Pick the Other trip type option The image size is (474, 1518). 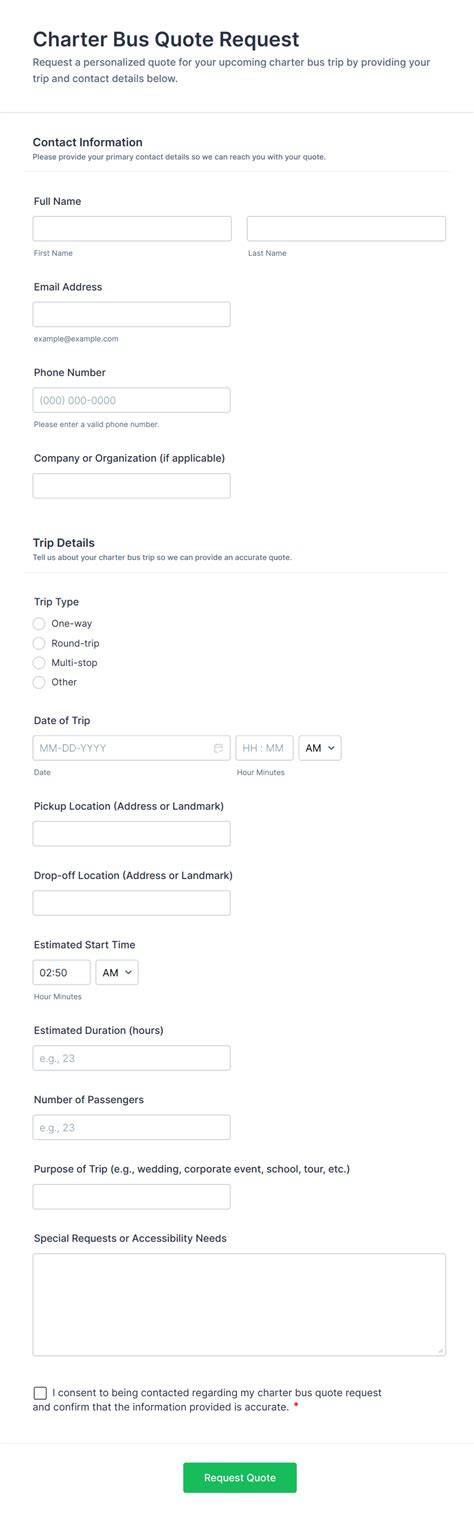pyautogui.click(x=39, y=682)
